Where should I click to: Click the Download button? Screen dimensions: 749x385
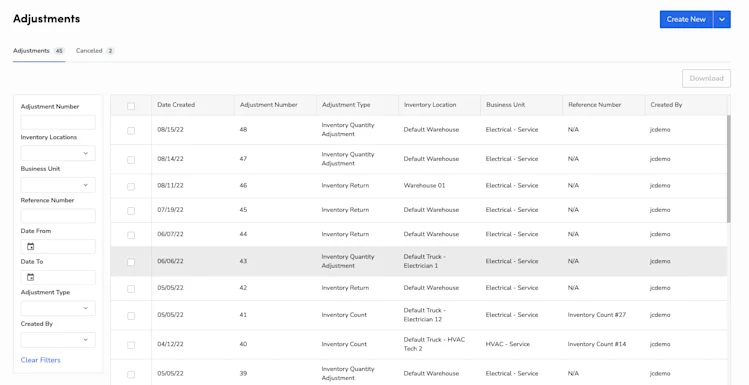click(x=706, y=78)
